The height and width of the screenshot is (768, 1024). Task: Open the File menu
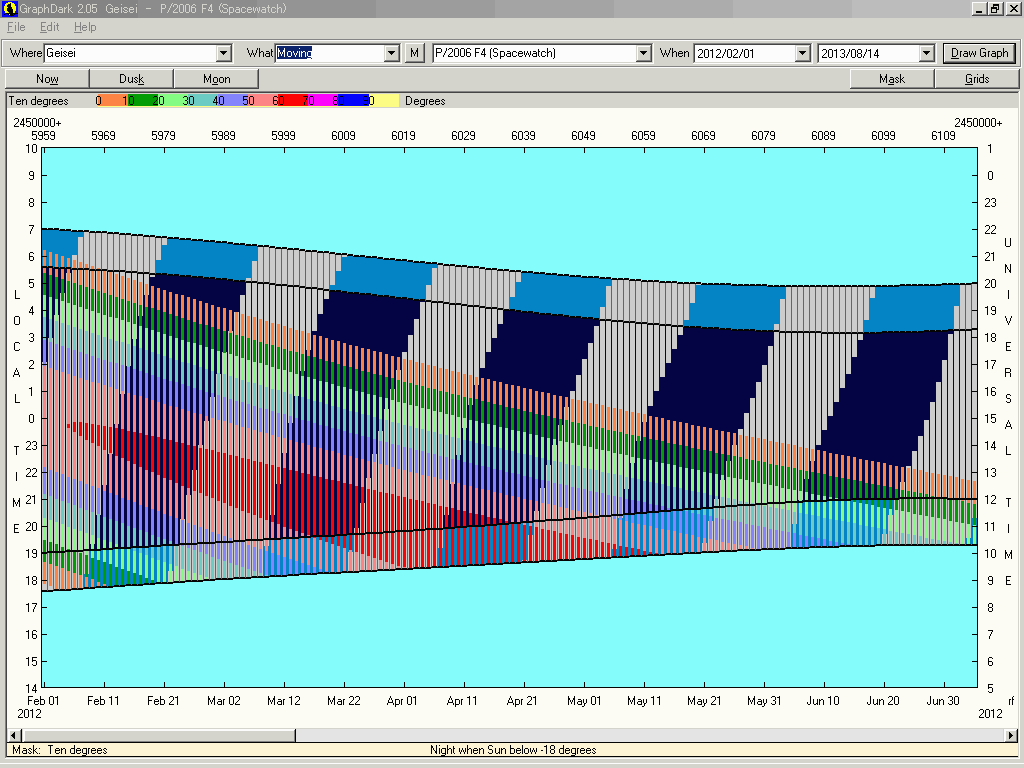16,27
